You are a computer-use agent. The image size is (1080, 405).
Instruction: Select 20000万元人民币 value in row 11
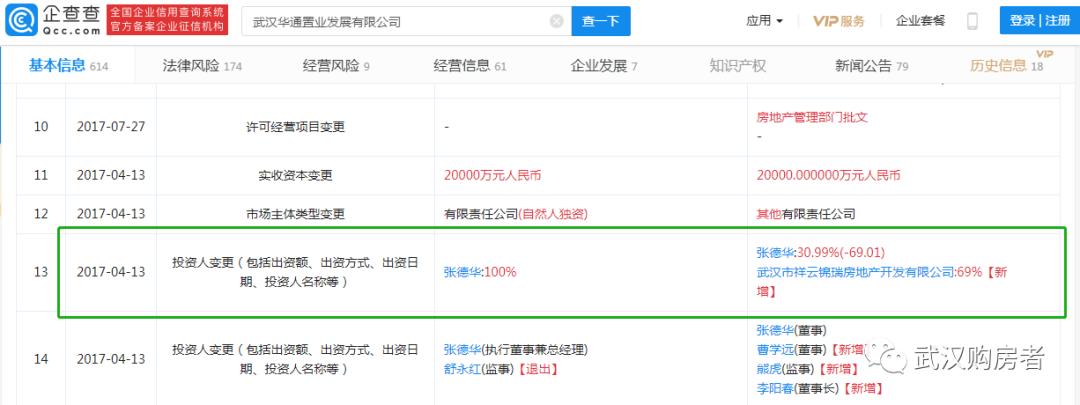pos(492,176)
